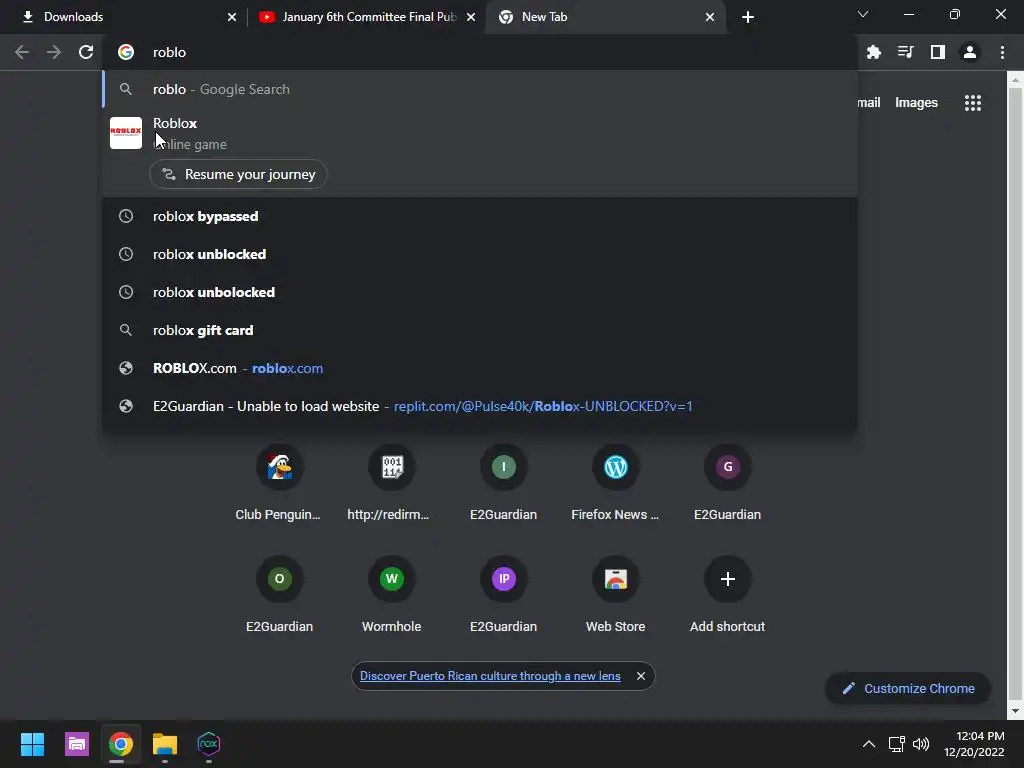Dismiss the Puerto Rican culture promo
Image resolution: width=1024 pixels, height=768 pixels.
coord(641,676)
